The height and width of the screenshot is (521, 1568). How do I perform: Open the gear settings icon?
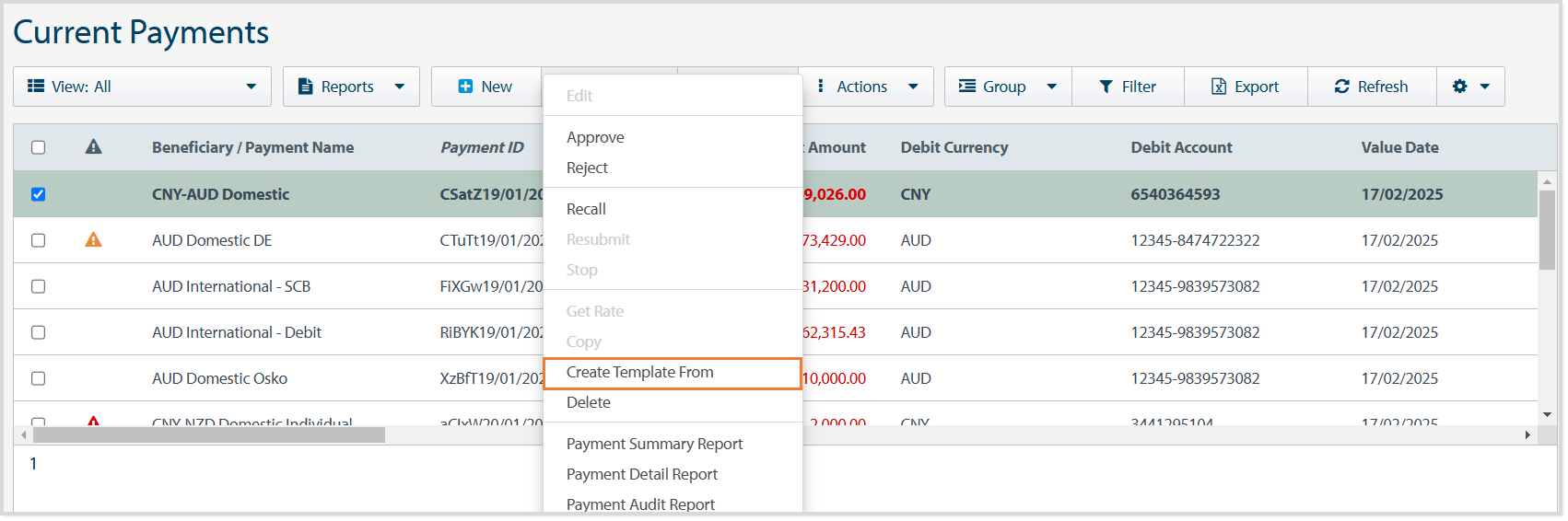click(x=1459, y=87)
